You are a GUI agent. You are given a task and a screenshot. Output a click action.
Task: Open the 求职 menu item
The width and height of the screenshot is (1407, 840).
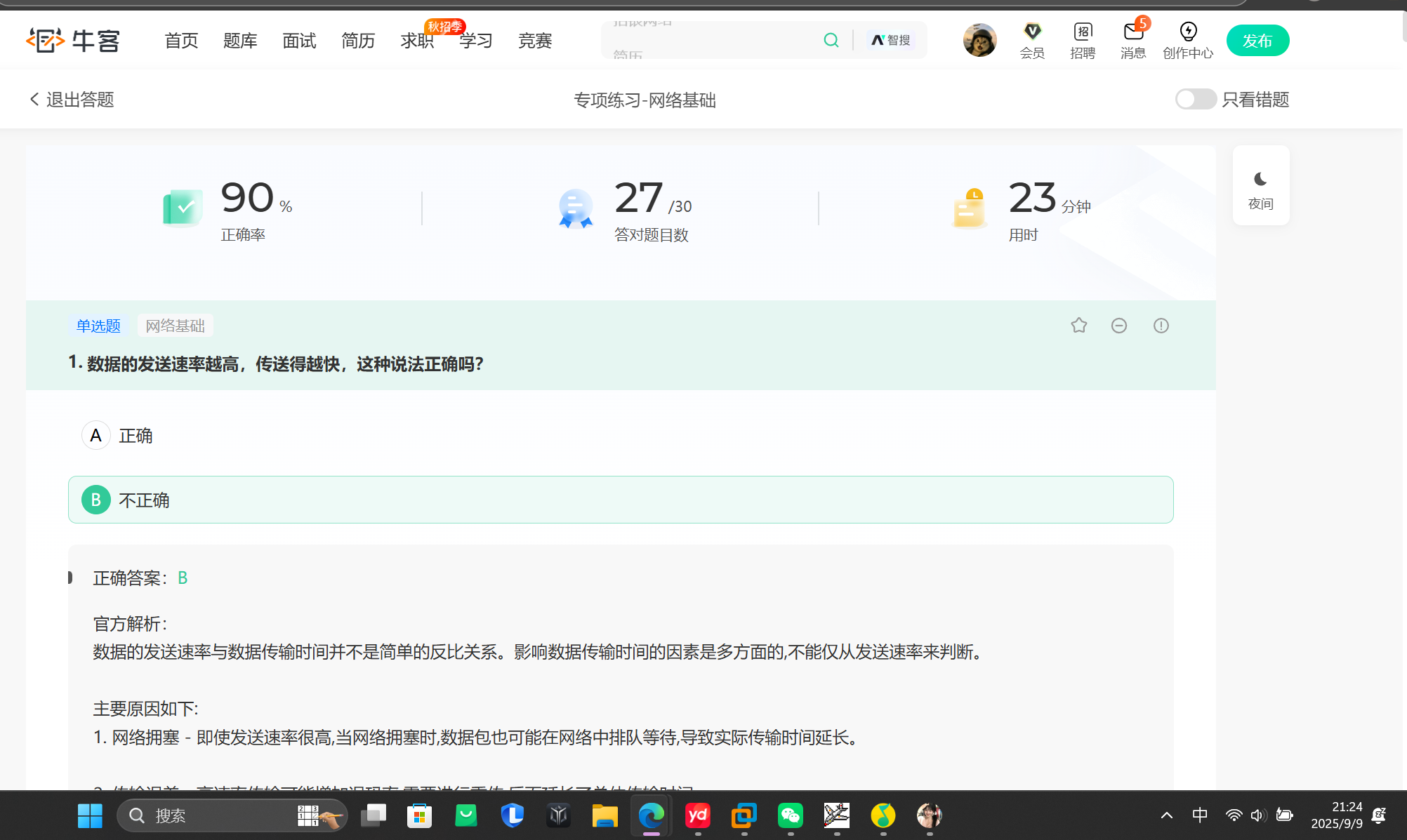tap(417, 41)
